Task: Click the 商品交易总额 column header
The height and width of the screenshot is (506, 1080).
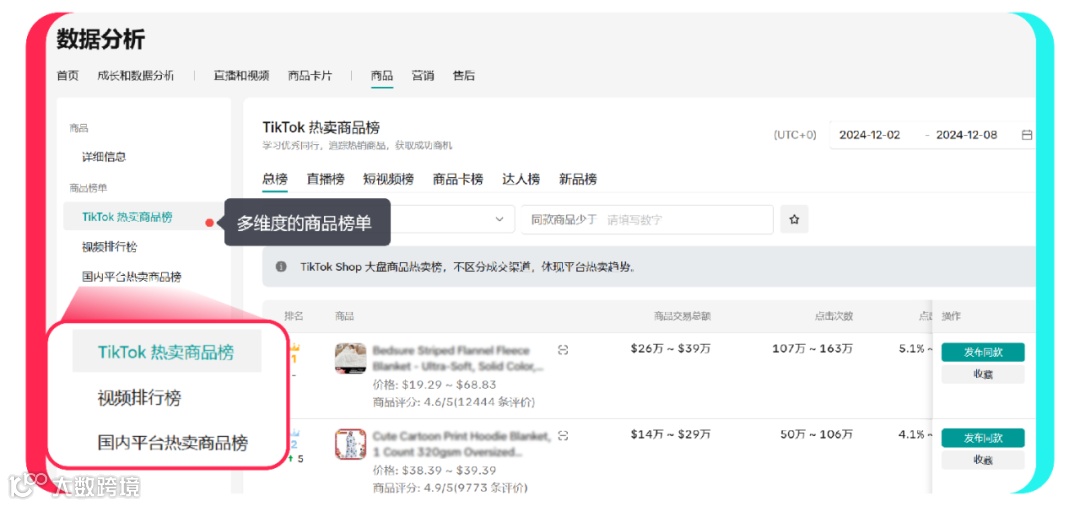Action: [682, 317]
